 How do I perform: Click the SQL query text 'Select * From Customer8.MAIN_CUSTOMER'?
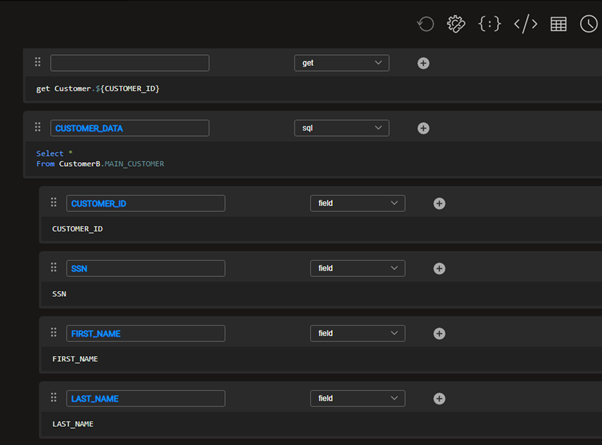pos(100,159)
